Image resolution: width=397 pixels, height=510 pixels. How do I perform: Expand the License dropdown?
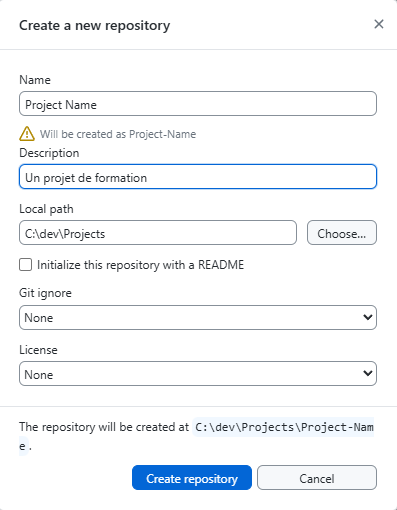tap(198, 374)
